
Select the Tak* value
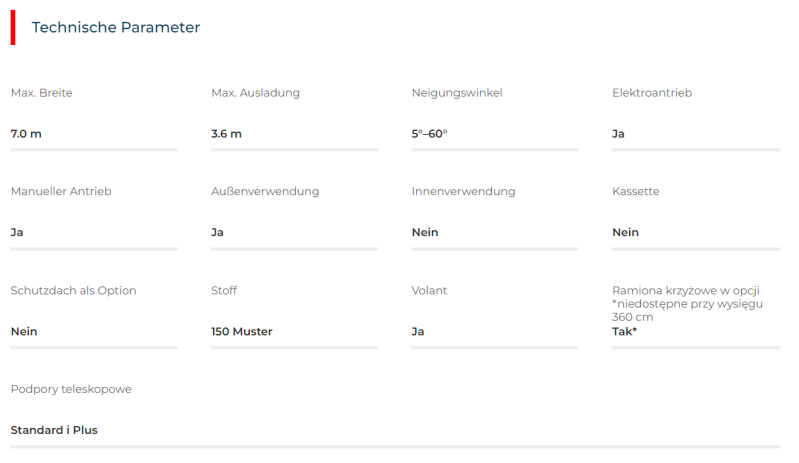624,331
